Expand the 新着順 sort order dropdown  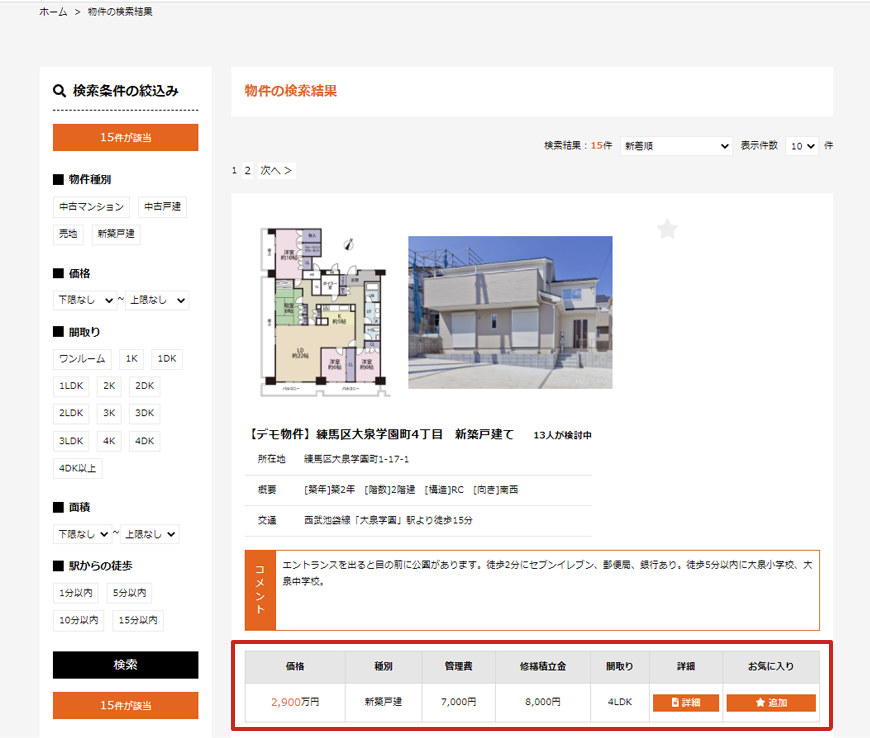pyautogui.click(x=676, y=146)
